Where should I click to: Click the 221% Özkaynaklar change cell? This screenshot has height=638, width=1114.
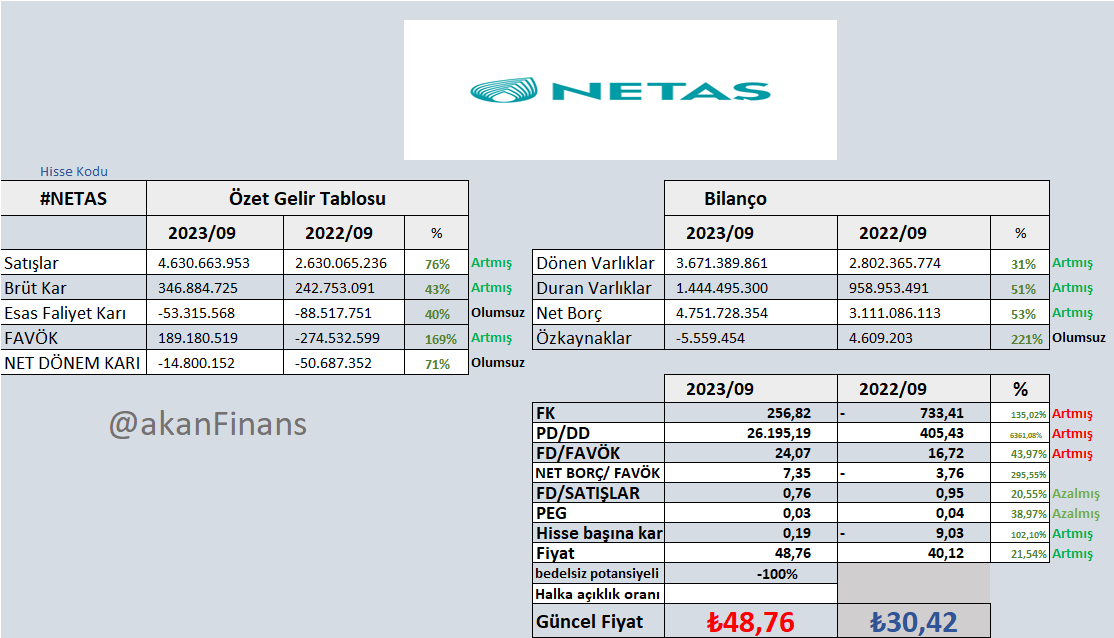click(1020, 338)
